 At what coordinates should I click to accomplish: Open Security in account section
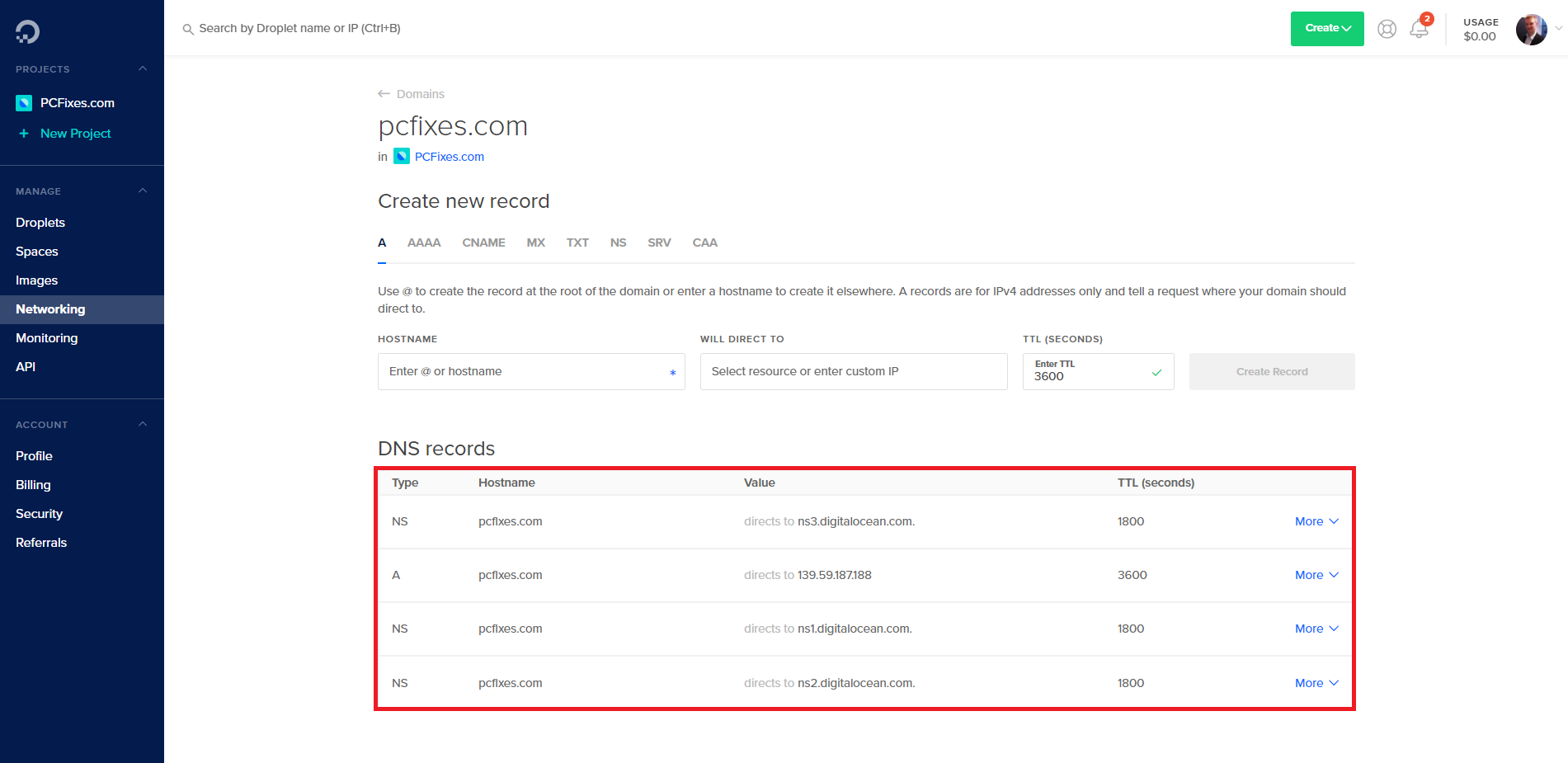click(40, 514)
